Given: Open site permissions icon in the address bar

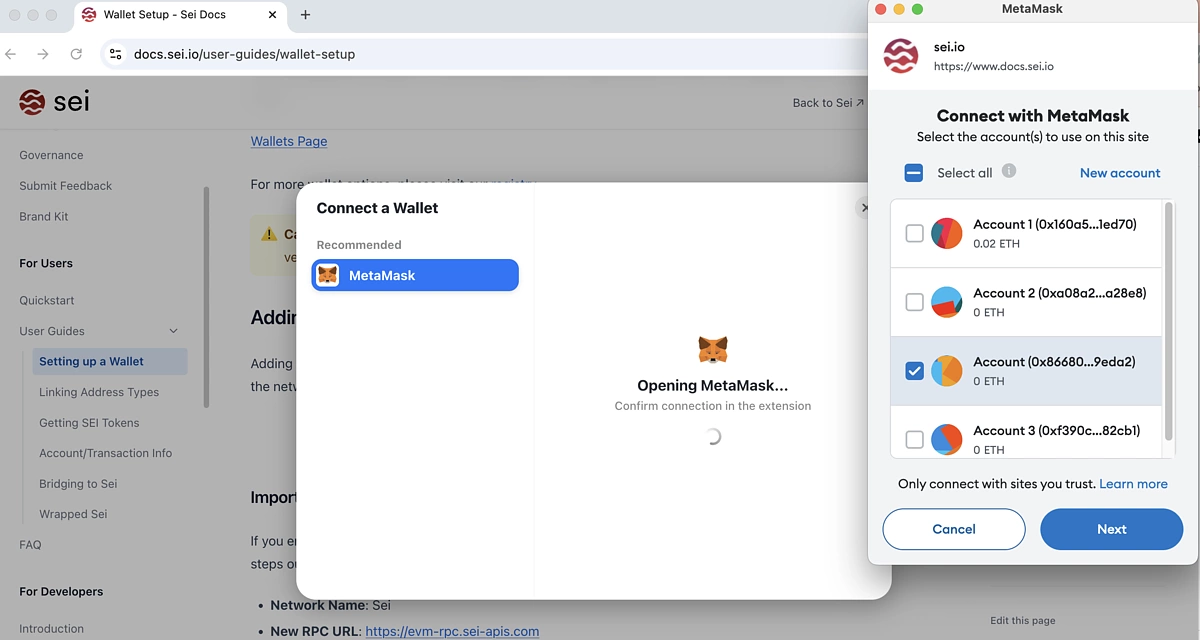Looking at the screenshot, I should [115, 54].
